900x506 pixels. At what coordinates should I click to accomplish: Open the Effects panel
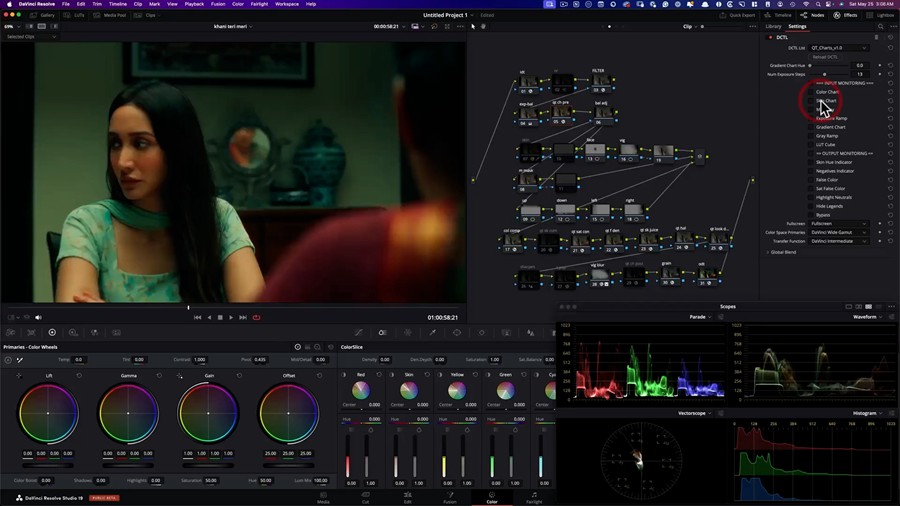point(846,15)
